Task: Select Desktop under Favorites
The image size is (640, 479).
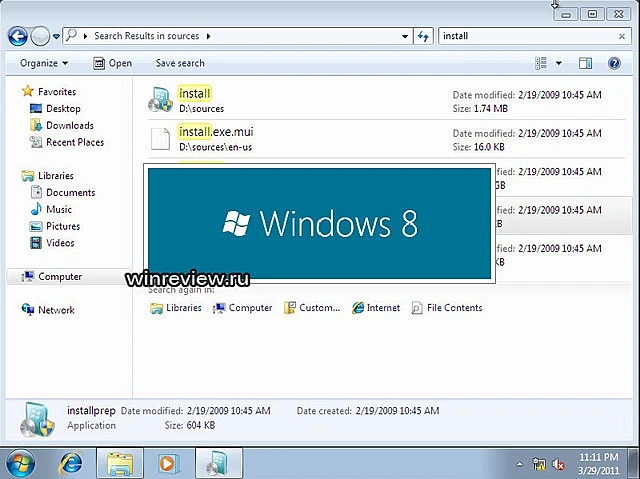Action: (63, 108)
